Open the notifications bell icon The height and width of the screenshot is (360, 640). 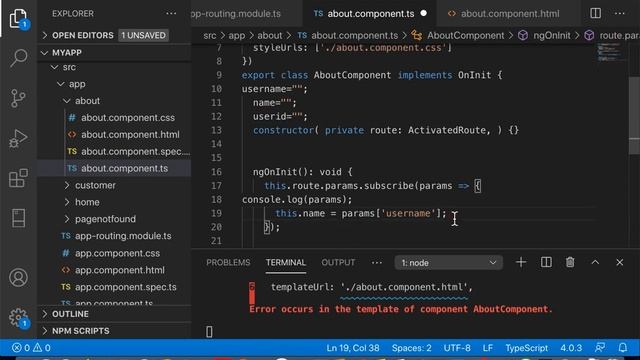[623, 348]
